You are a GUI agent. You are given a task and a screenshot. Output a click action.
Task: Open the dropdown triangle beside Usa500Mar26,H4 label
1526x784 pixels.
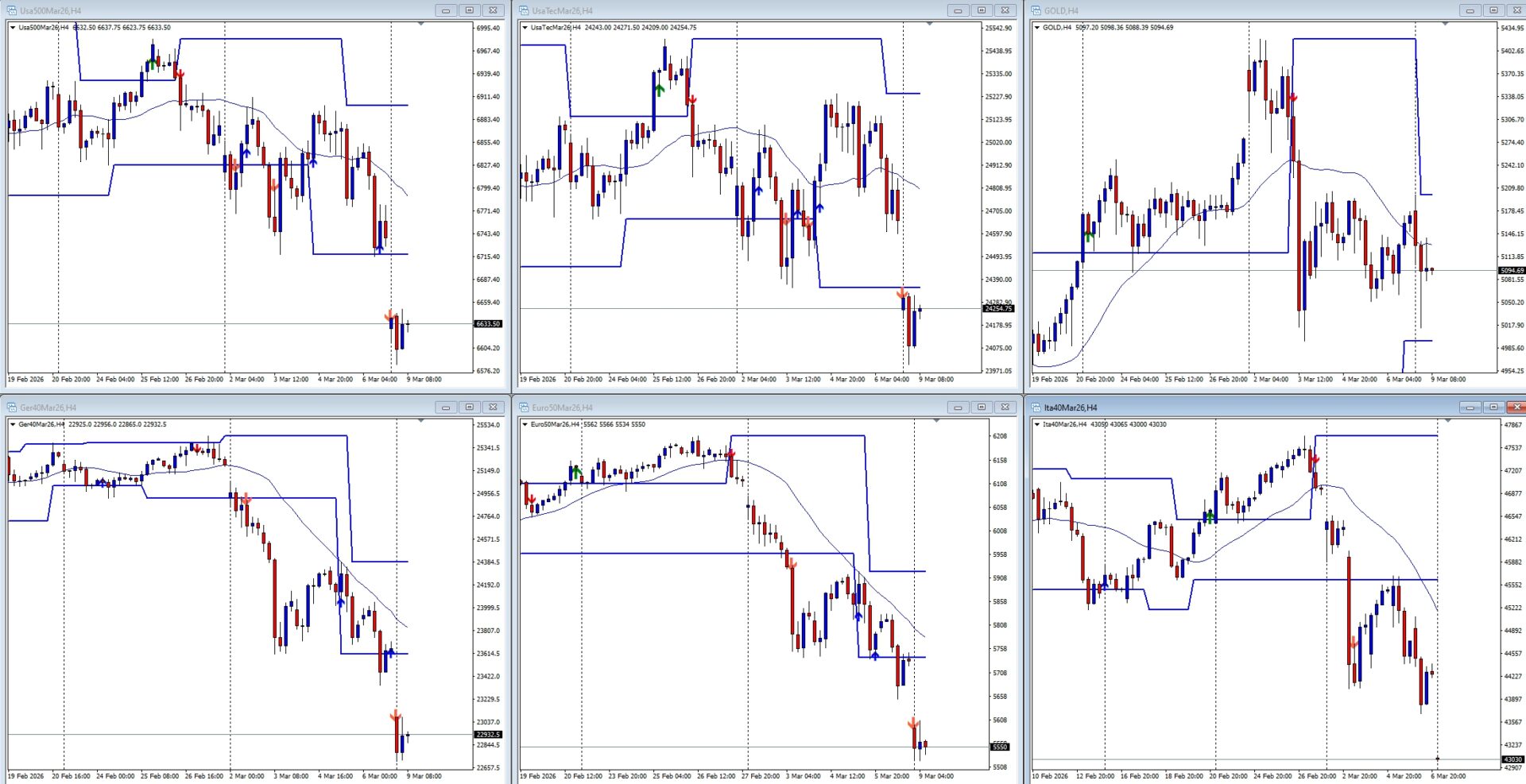coord(13,28)
